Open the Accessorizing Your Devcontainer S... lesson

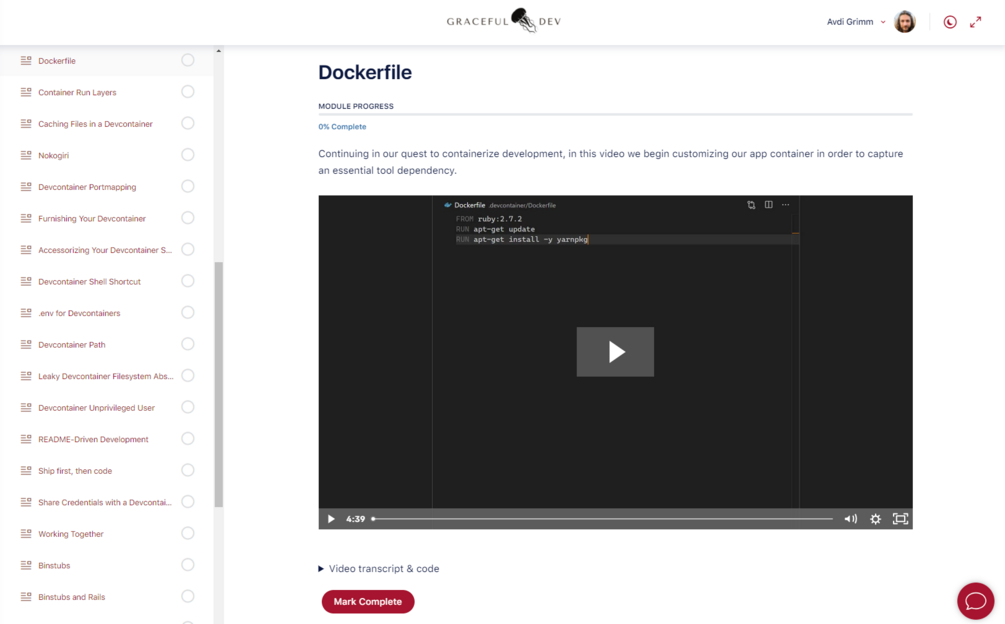106,250
